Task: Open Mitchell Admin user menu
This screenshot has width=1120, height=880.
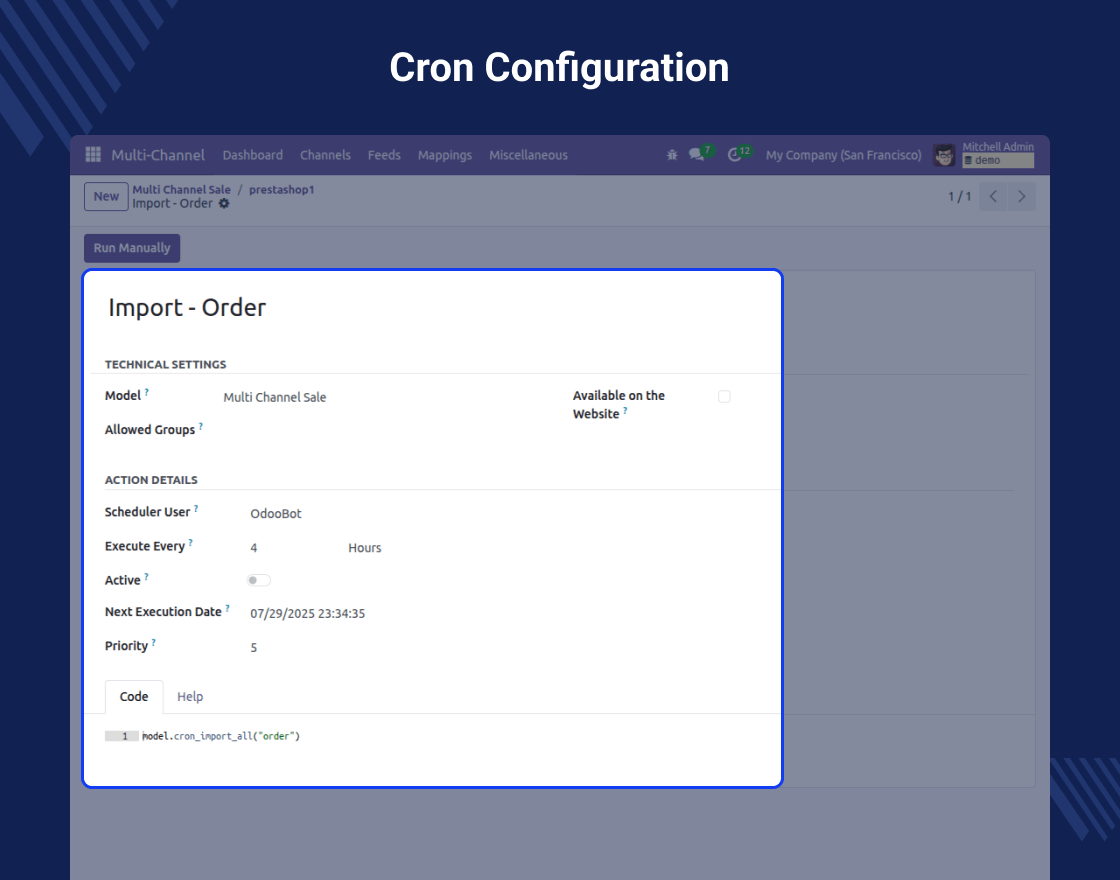Action: point(998,146)
